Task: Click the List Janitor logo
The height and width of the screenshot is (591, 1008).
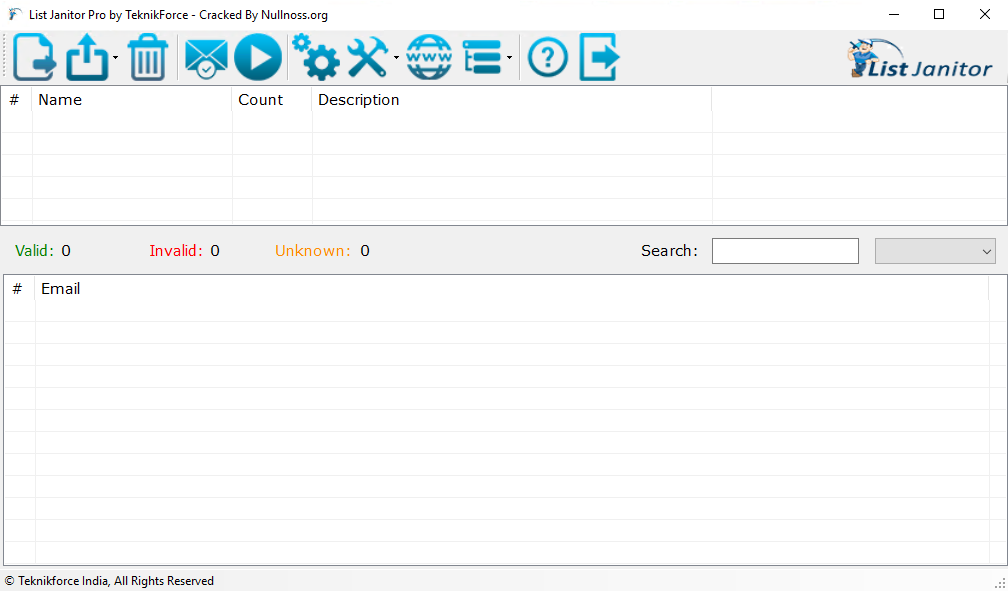Action: click(x=920, y=59)
